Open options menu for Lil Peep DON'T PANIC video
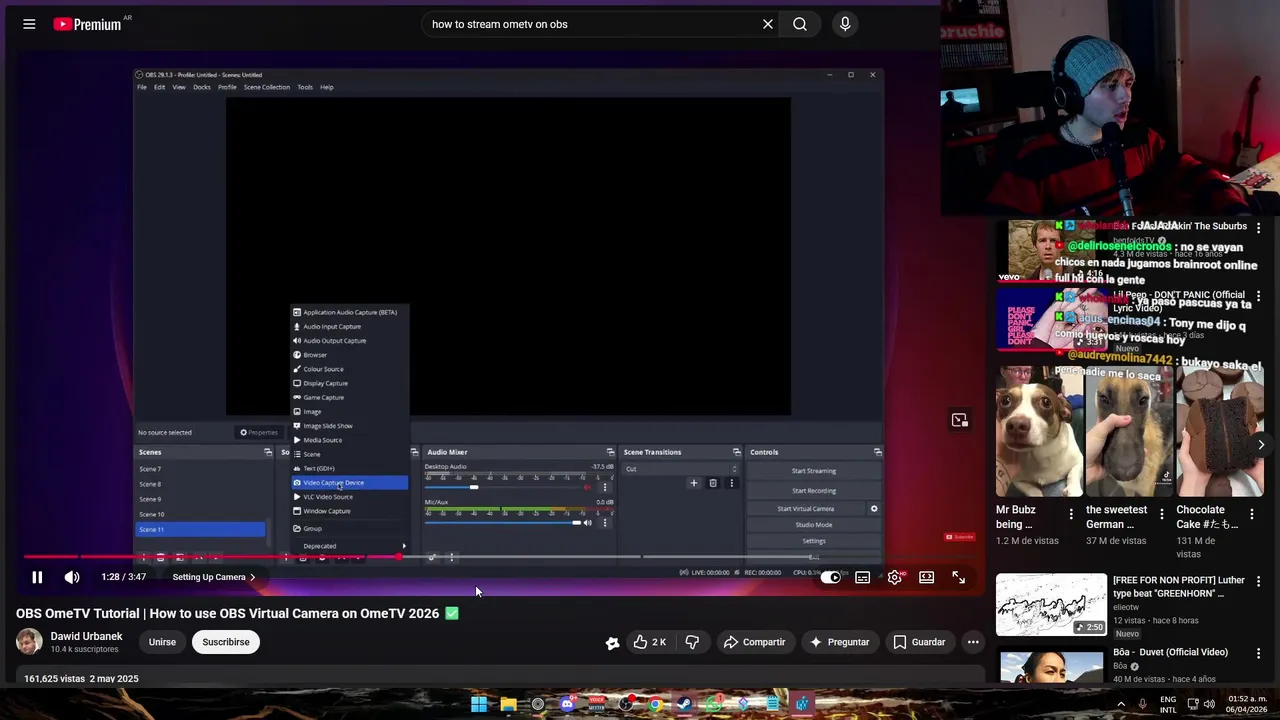Screen dimensions: 1280x720 tap(1259, 297)
